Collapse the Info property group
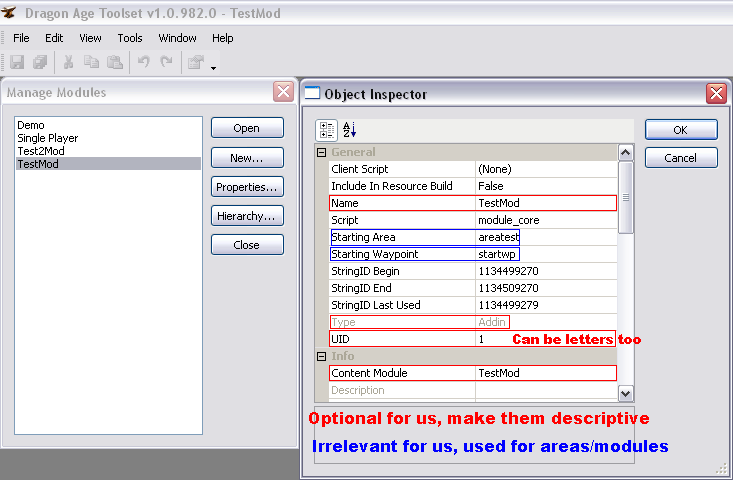The image size is (733, 480). point(321,357)
